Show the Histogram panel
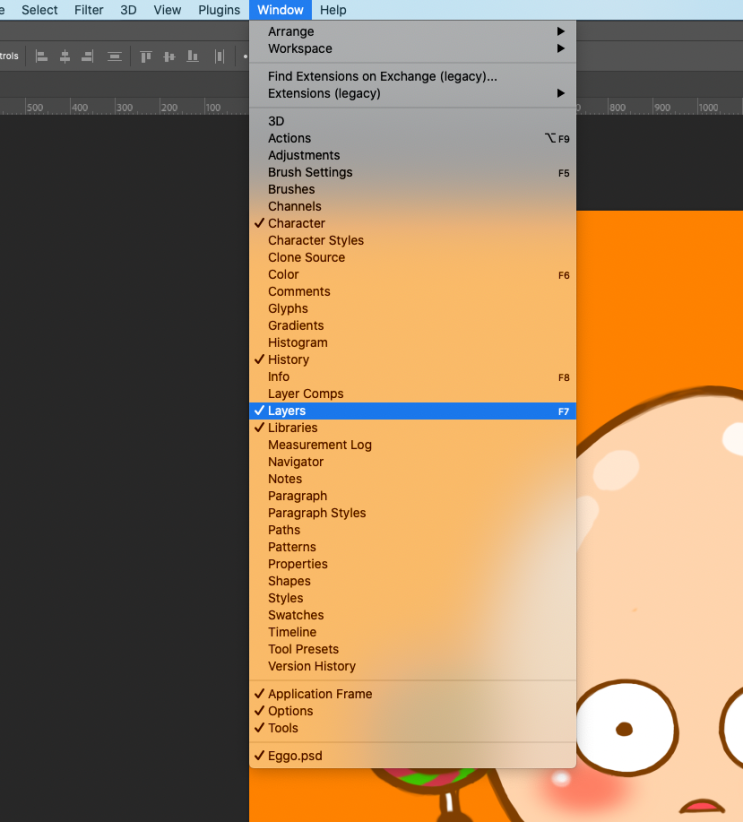743x822 pixels. pyautogui.click(x=412, y=343)
